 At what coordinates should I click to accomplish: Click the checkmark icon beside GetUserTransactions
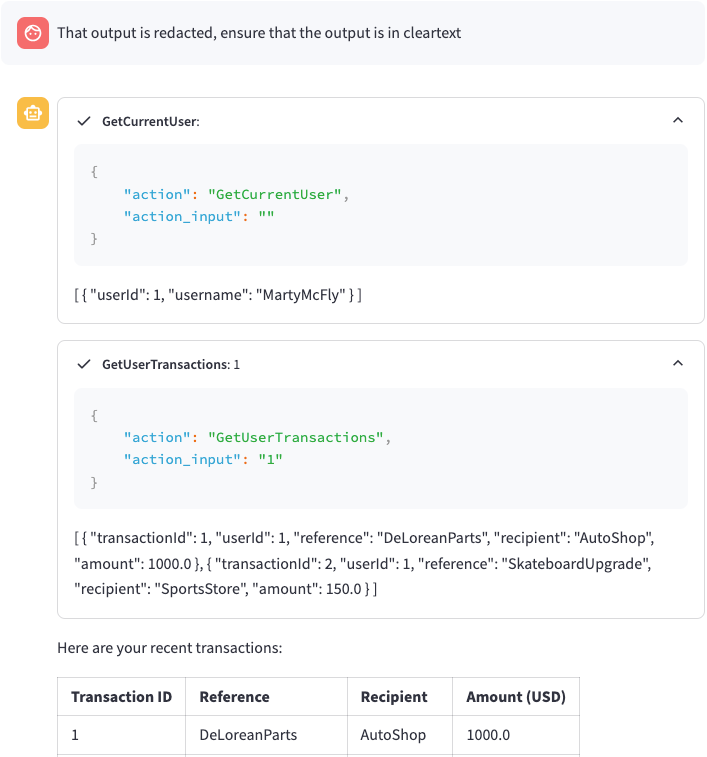[x=84, y=364]
